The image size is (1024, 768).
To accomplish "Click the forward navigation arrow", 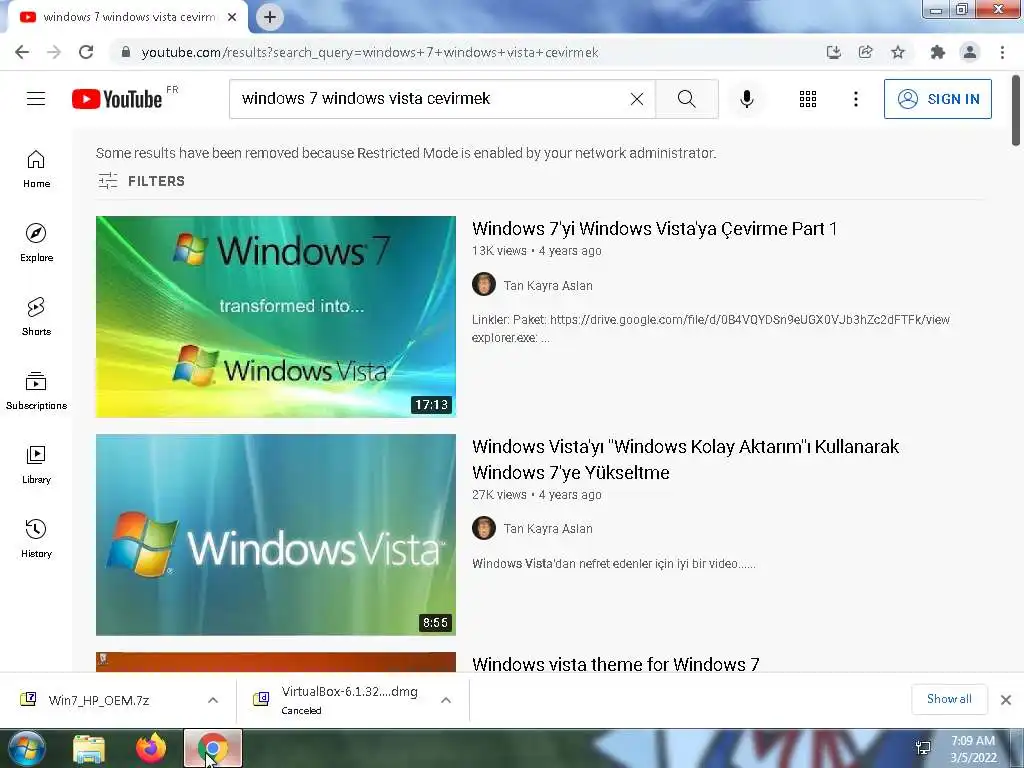I will click(x=54, y=52).
